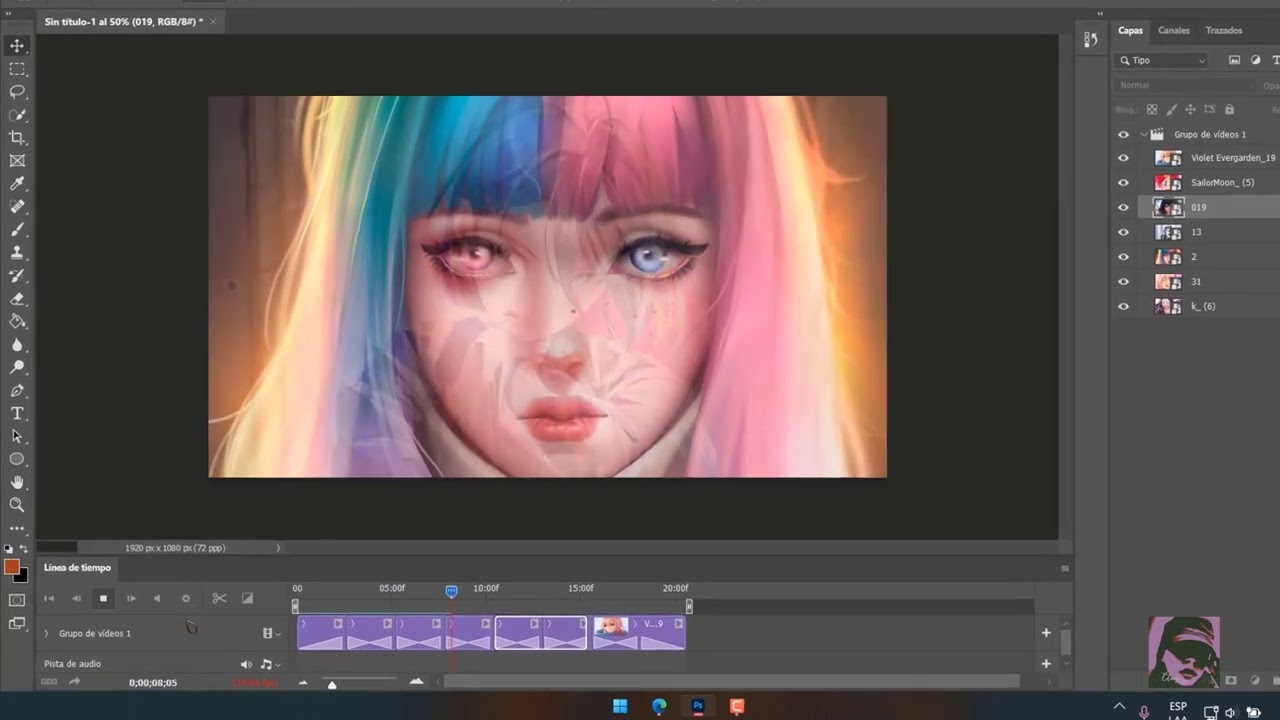Select the Horizontal Type tool

coord(17,414)
